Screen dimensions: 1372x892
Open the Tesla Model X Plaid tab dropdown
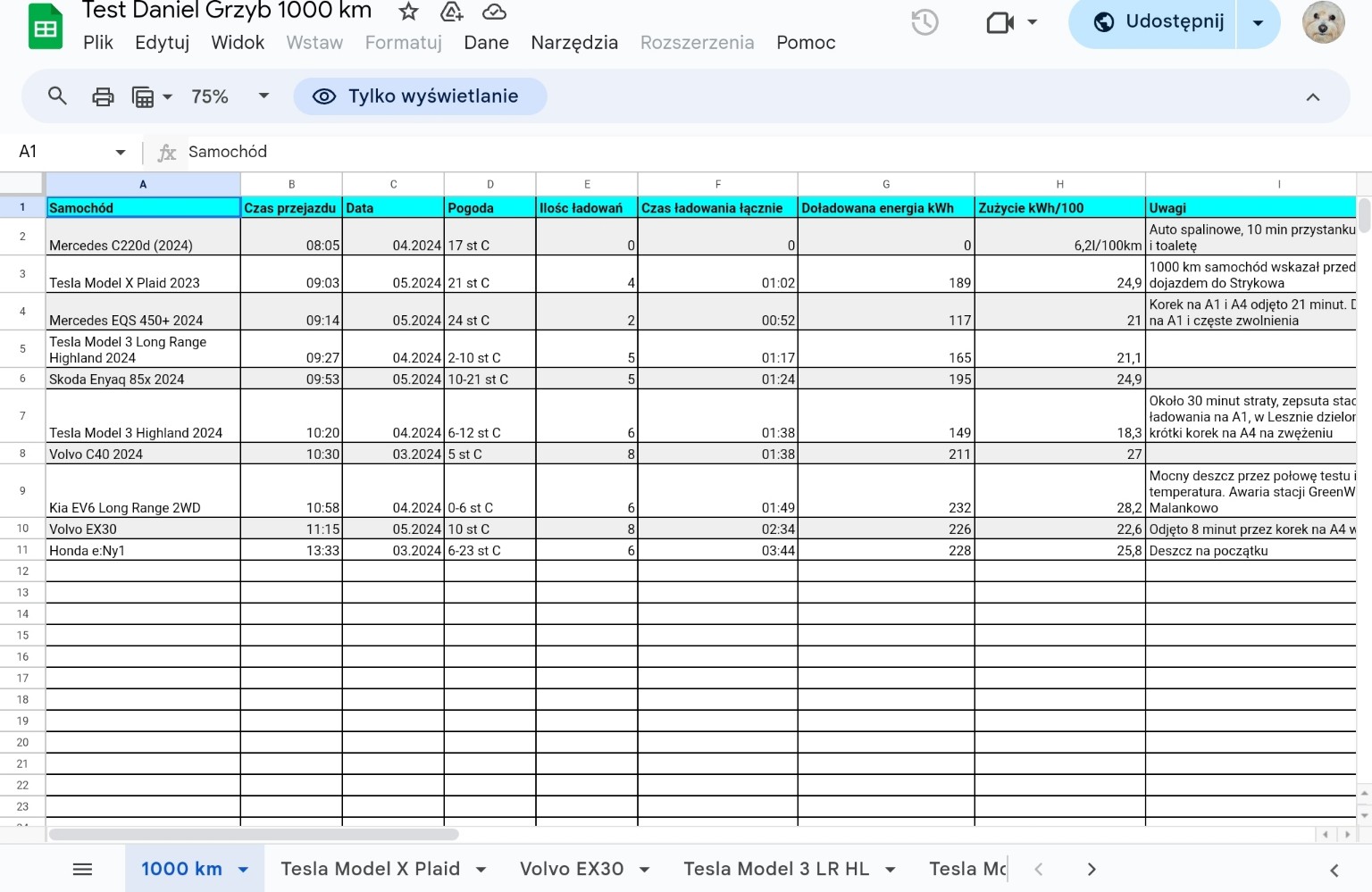tap(481, 869)
